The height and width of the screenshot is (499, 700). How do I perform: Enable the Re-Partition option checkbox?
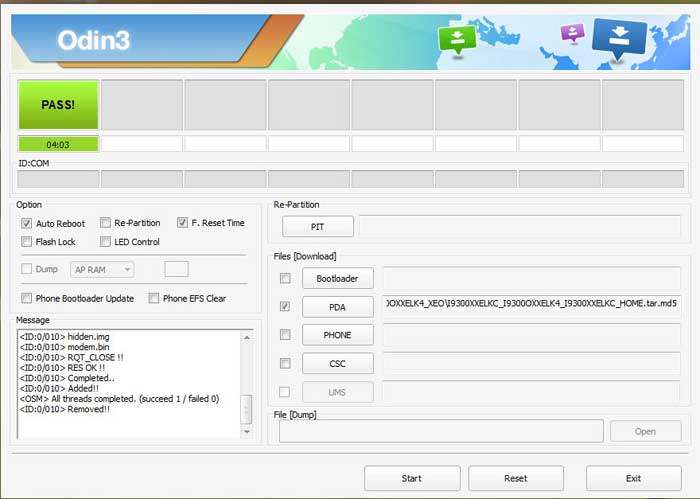(x=105, y=223)
